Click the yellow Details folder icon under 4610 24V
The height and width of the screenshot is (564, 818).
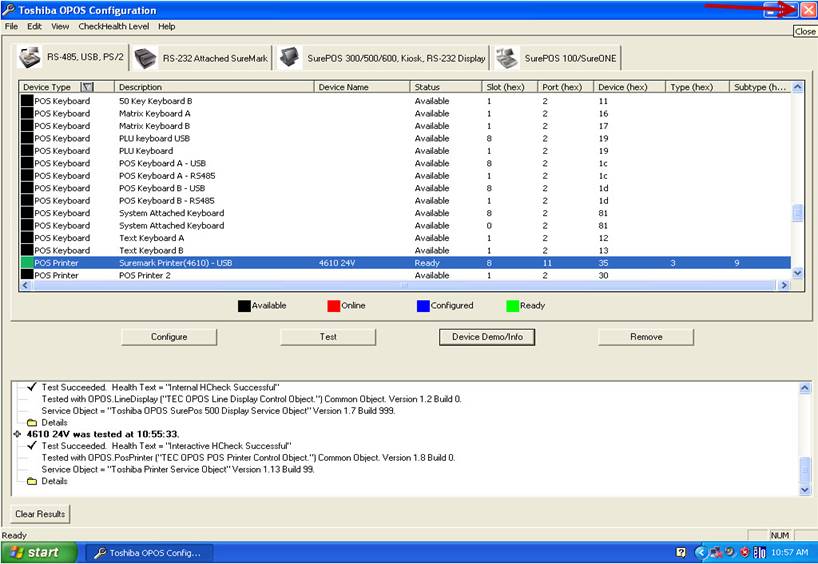pos(32,481)
